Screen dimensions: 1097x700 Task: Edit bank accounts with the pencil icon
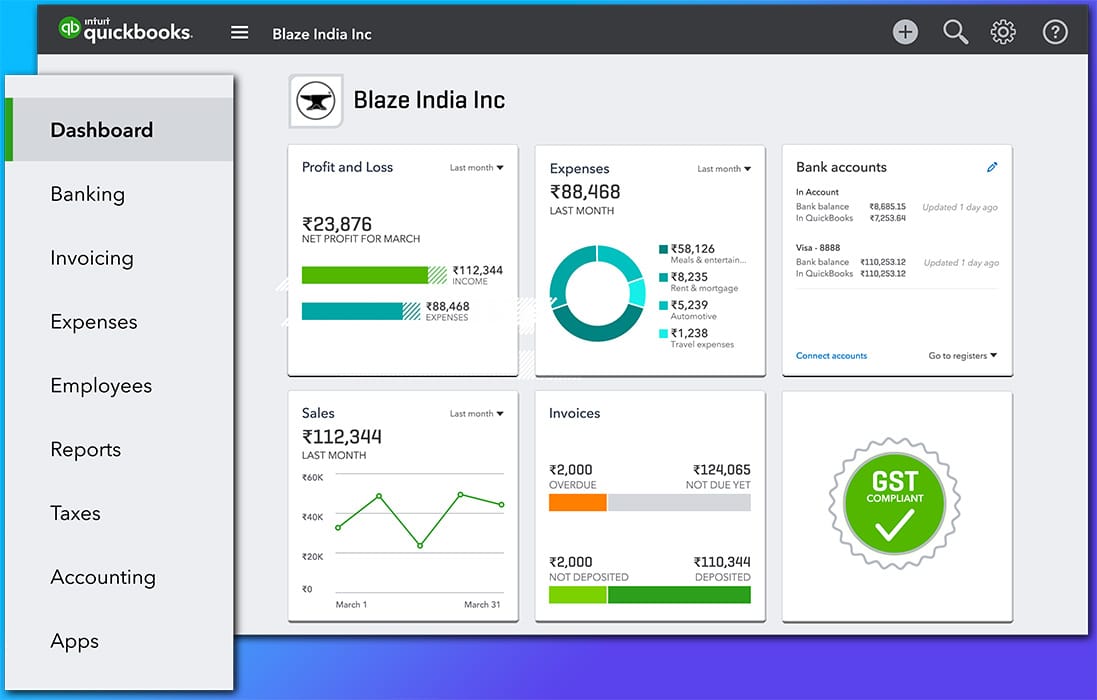pos(992,167)
